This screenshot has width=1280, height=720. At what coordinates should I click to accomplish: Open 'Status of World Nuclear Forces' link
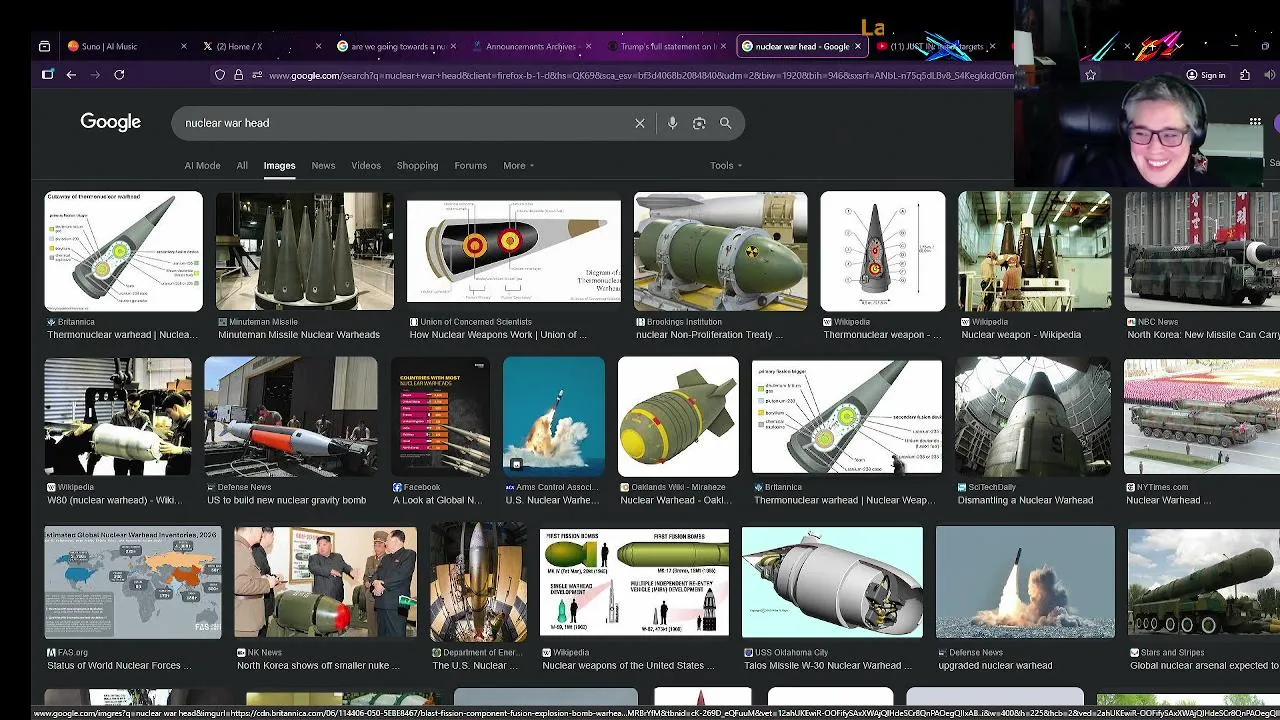coord(119,666)
